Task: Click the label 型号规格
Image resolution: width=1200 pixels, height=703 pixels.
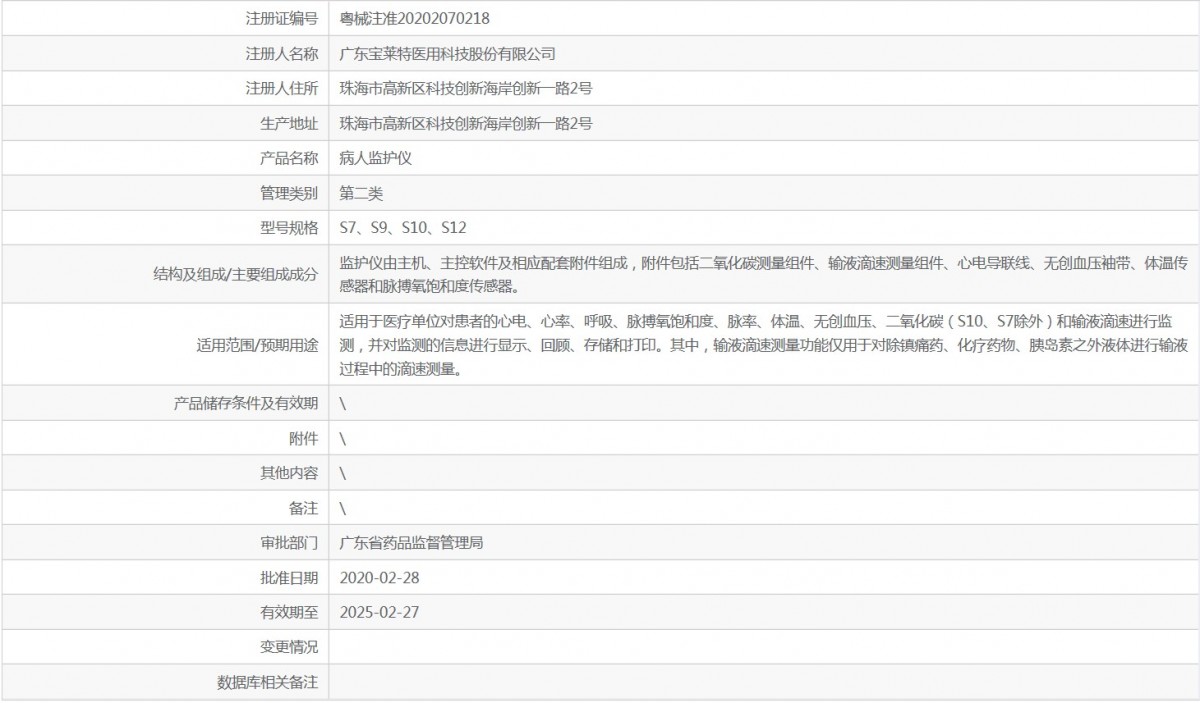Action: pos(288,228)
